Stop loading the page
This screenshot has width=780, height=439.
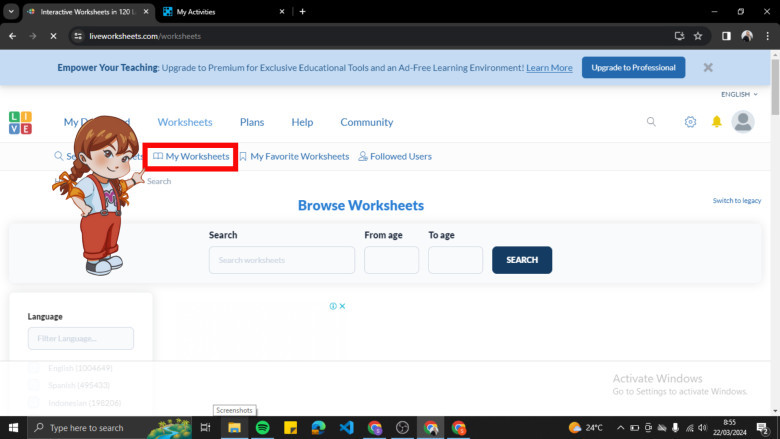click(53, 36)
